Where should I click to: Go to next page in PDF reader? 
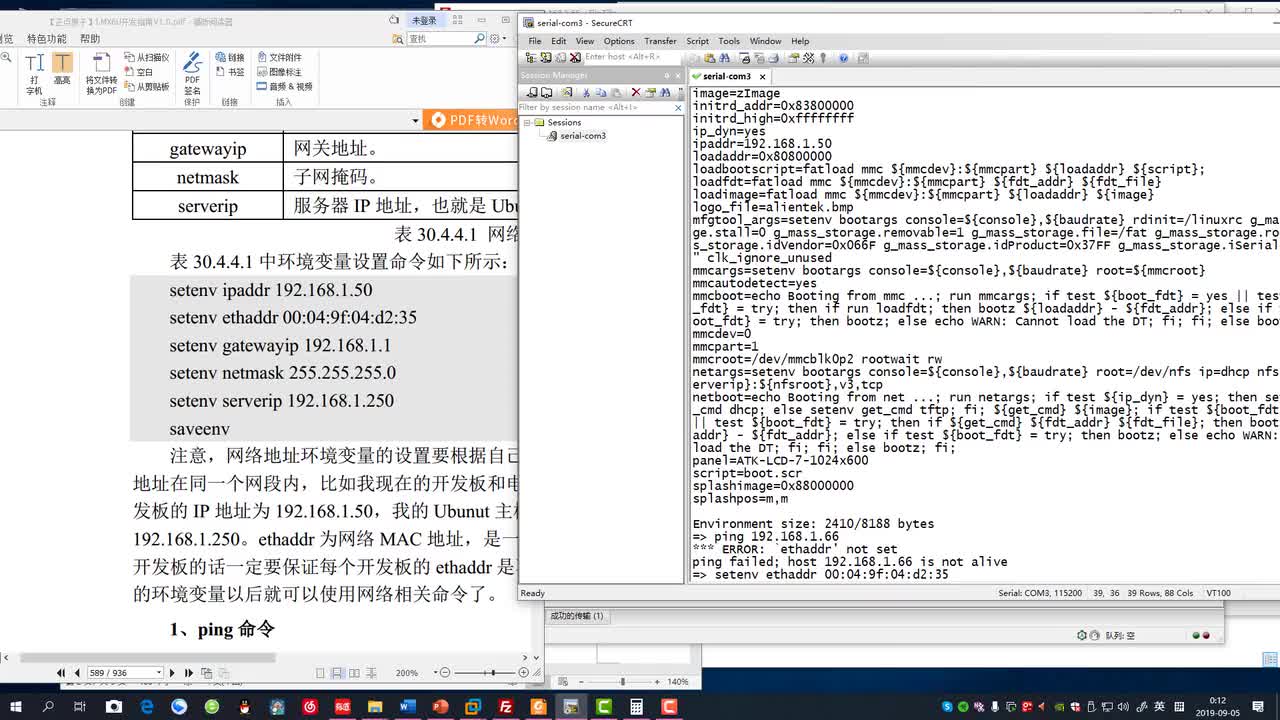pos(172,673)
